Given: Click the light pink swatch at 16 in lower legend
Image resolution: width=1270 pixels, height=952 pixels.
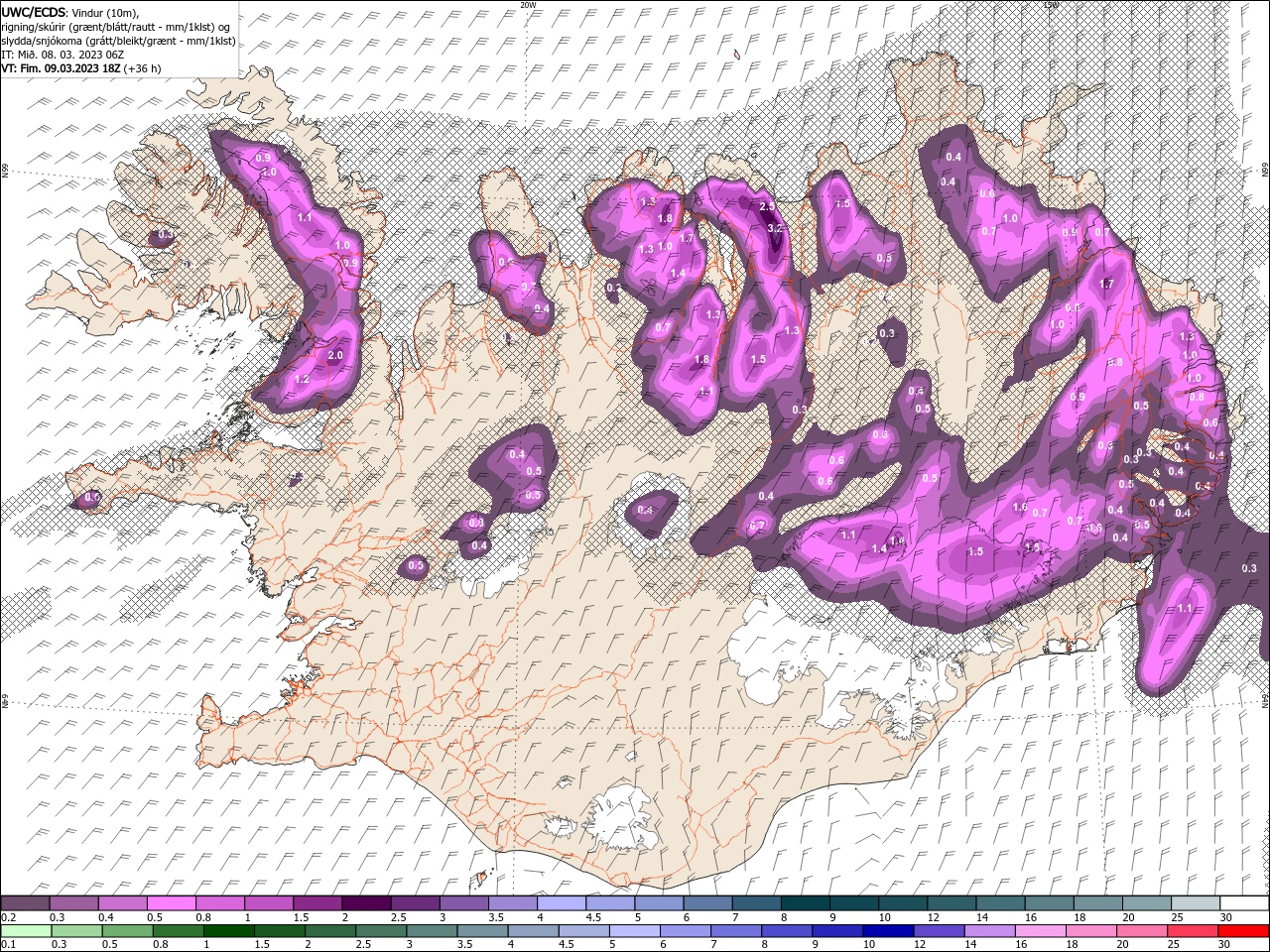Looking at the screenshot, I should tap(1041, 931).
